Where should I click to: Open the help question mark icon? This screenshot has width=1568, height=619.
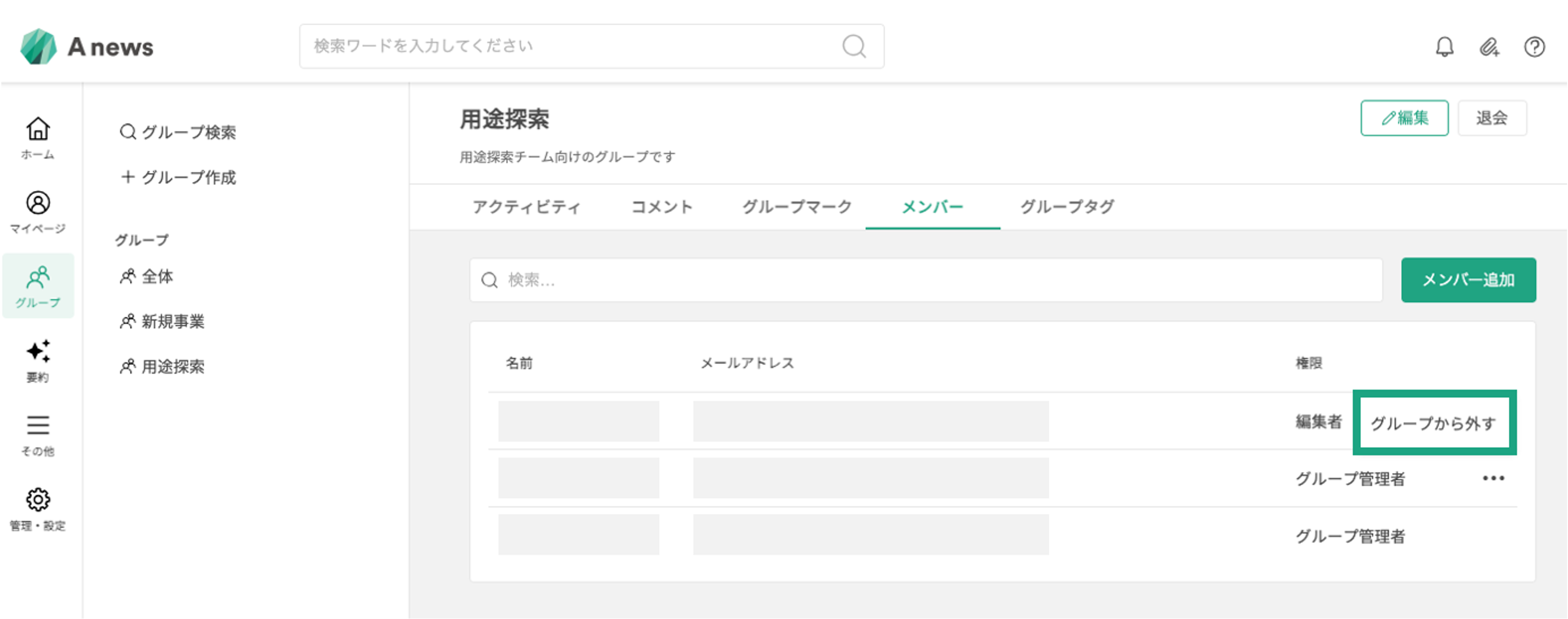pyautogui.click(x=1534, y=46)
